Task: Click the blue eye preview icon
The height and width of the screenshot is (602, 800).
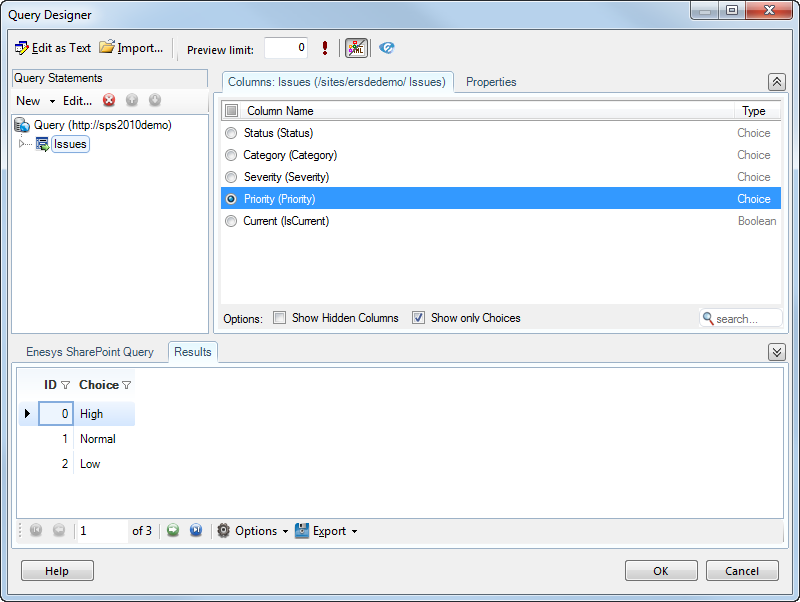Action: point(387,48)
